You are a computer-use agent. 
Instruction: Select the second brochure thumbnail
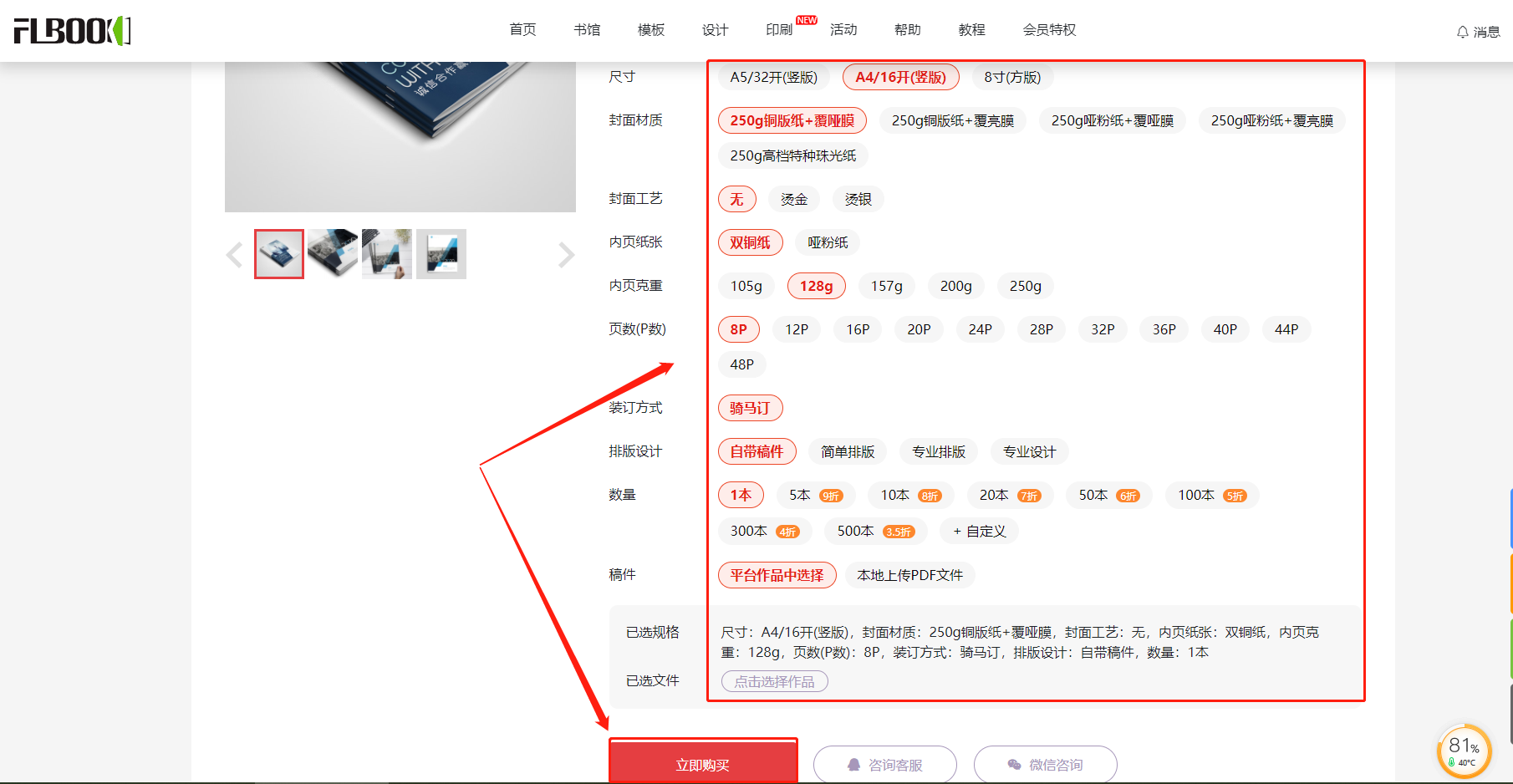click(333, 254)
